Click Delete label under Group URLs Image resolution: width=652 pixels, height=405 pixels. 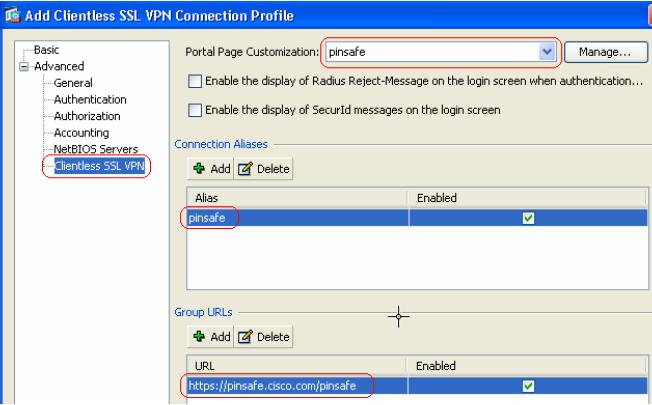tap(273, 336)
